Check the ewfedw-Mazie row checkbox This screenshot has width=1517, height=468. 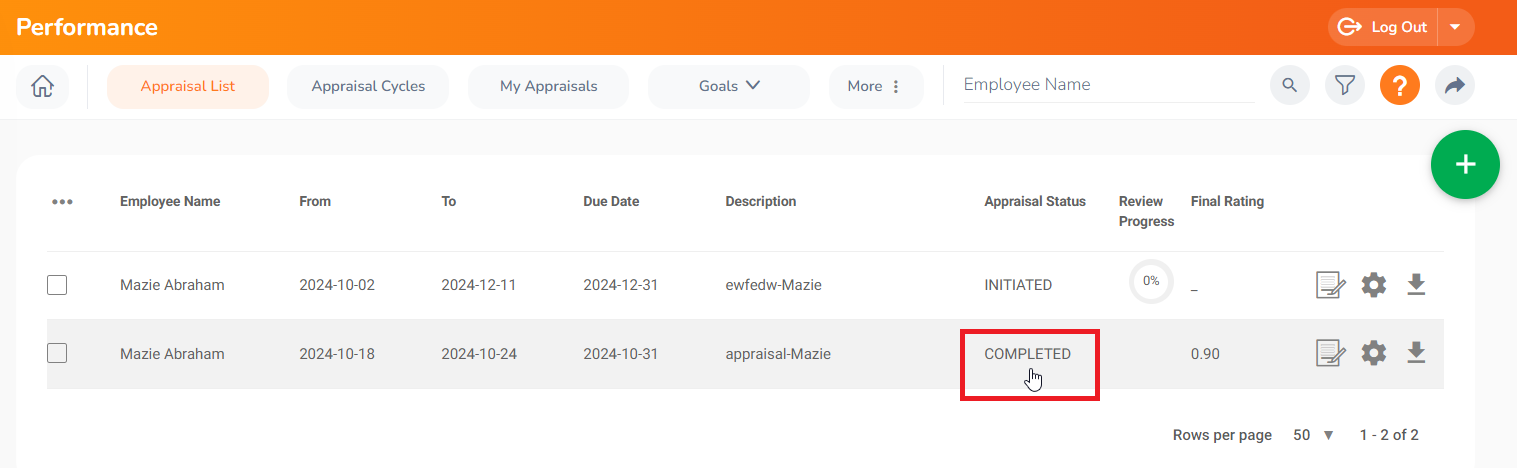click(x=57, y=285)
